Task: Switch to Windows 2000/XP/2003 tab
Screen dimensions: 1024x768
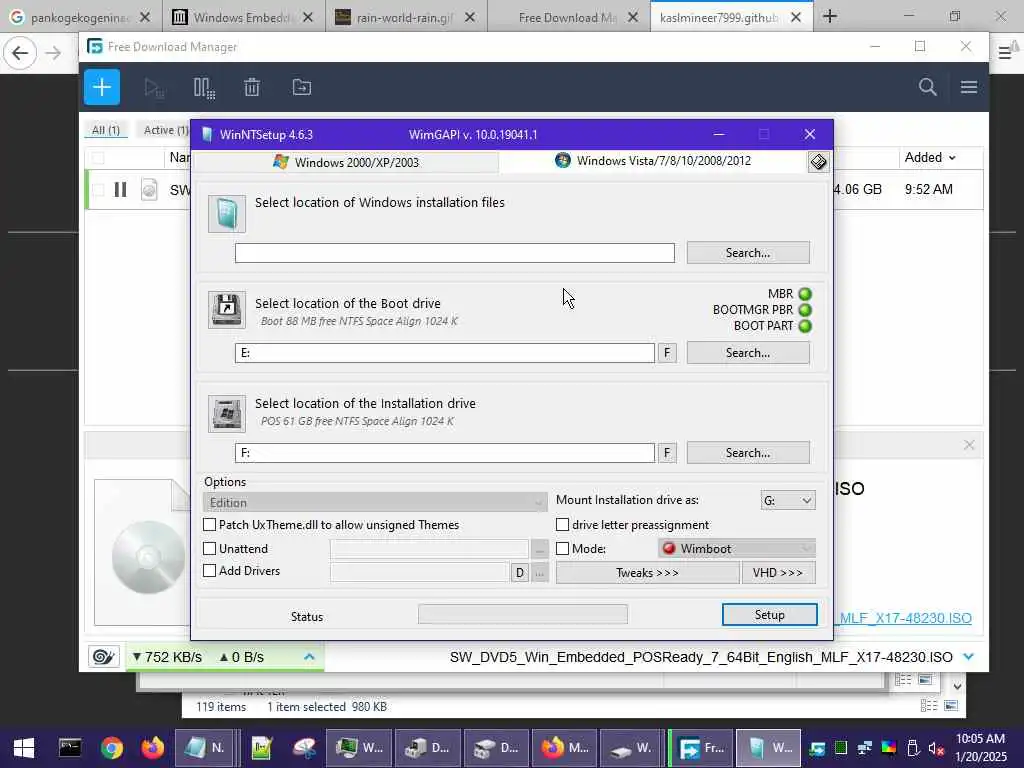Action: [346, 162]
